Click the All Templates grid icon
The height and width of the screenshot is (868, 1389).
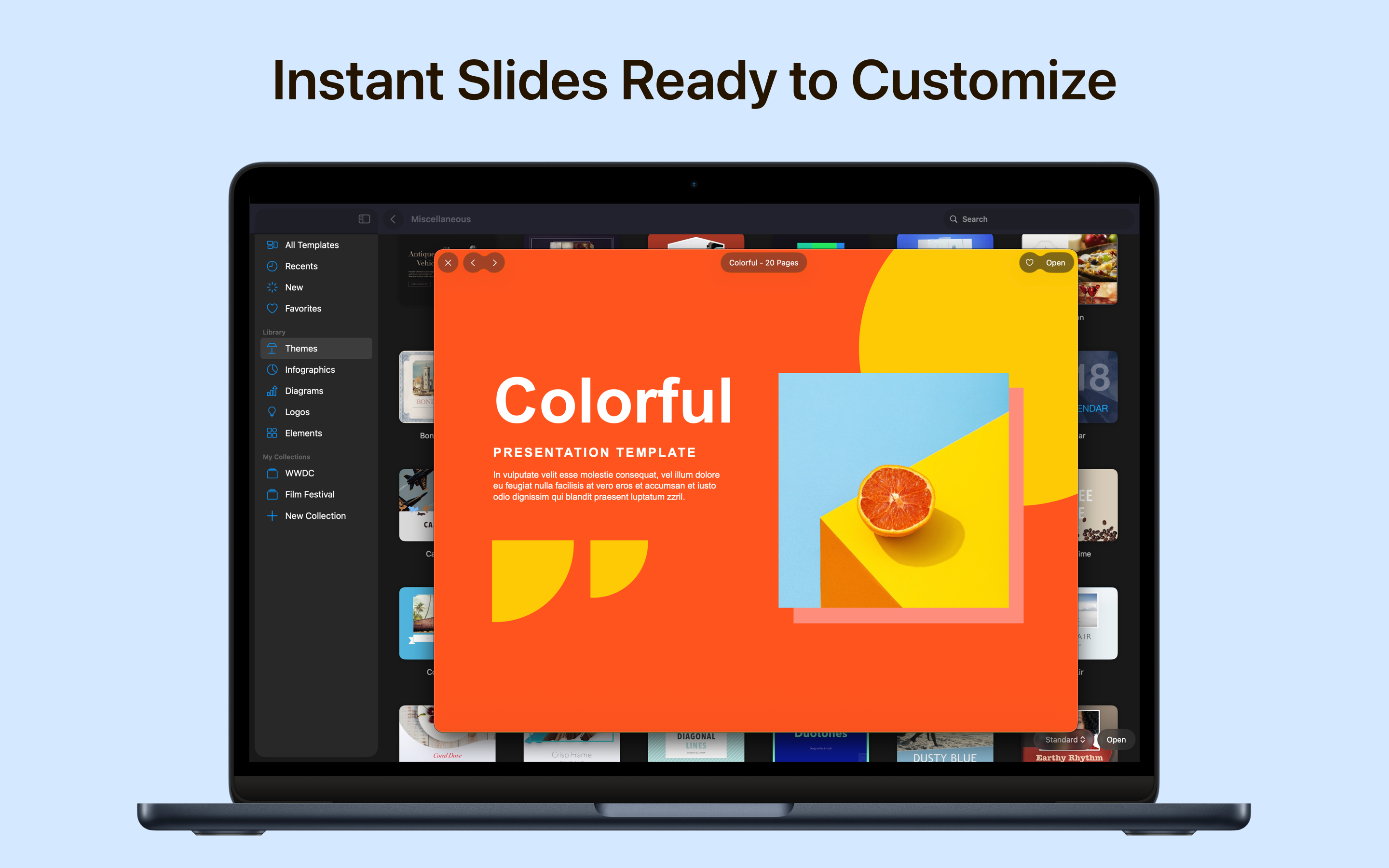click(x=272, y=244)
